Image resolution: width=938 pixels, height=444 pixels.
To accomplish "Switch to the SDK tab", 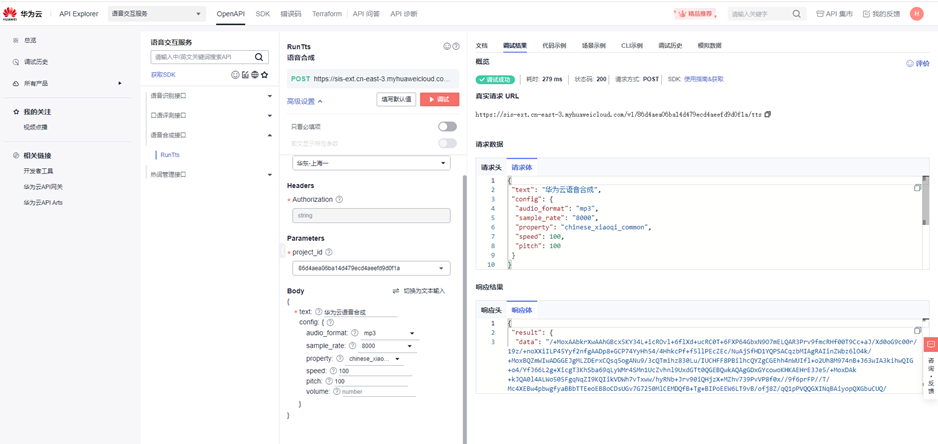I will [x=263, y=14].
